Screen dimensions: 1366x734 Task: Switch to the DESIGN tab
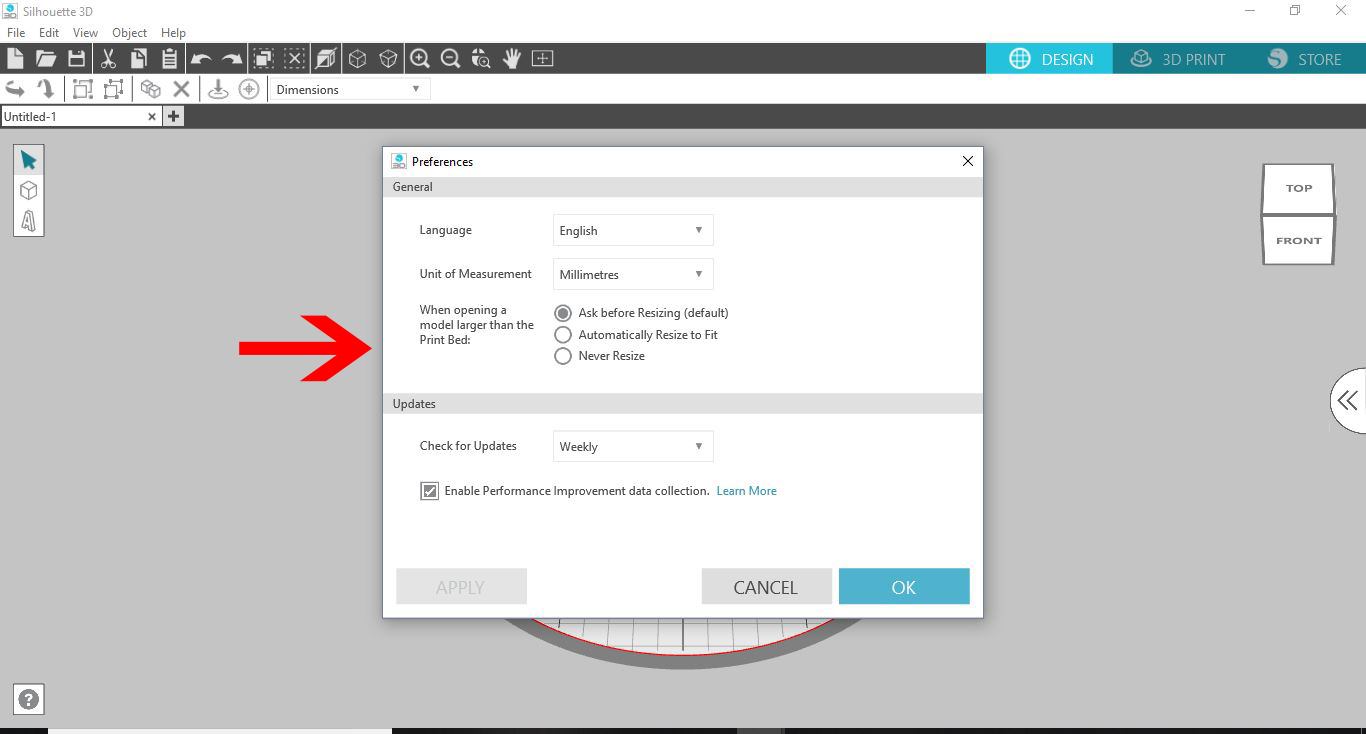[1049, 59]
